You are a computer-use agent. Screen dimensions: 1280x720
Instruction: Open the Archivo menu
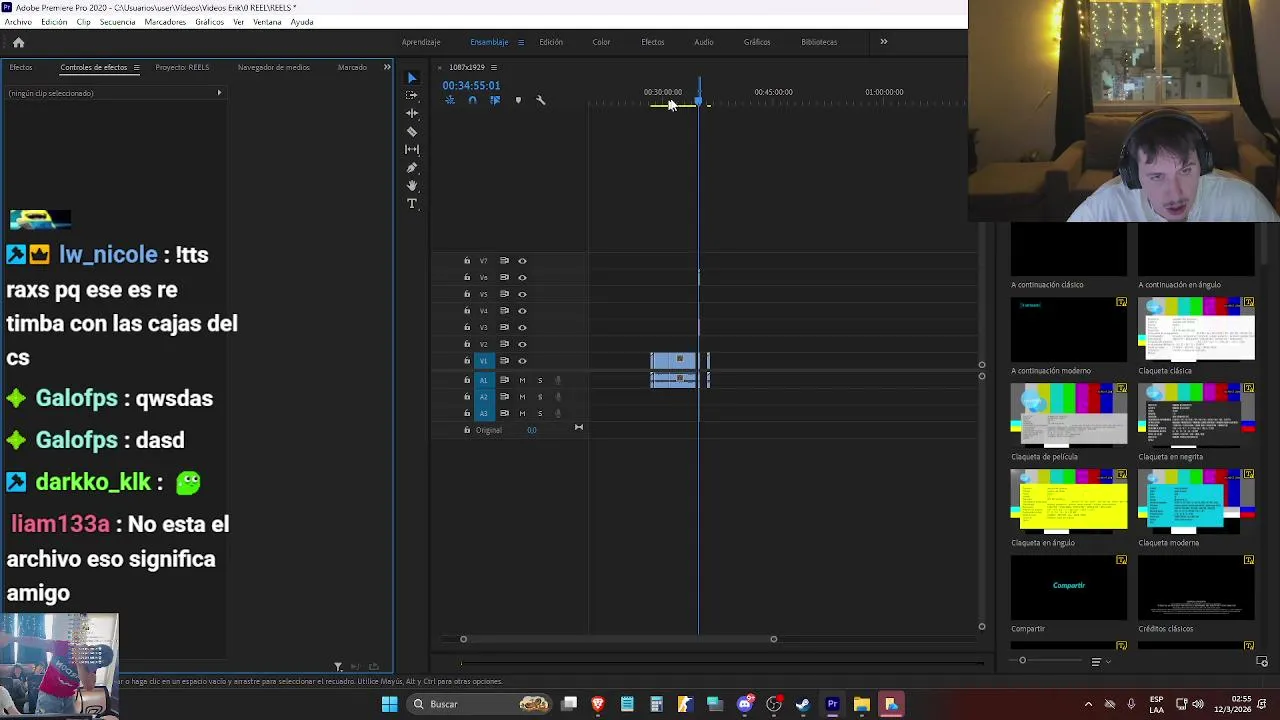pos(17,22)
